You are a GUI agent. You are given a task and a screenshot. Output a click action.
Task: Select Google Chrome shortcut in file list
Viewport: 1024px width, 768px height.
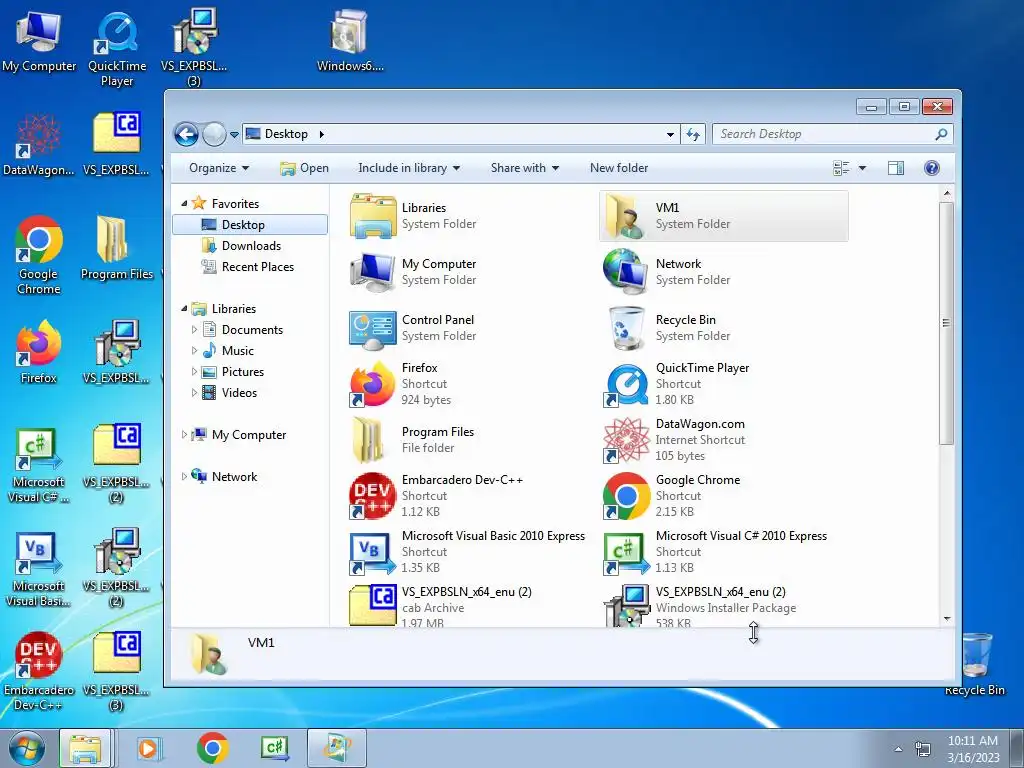click(625, 496)
